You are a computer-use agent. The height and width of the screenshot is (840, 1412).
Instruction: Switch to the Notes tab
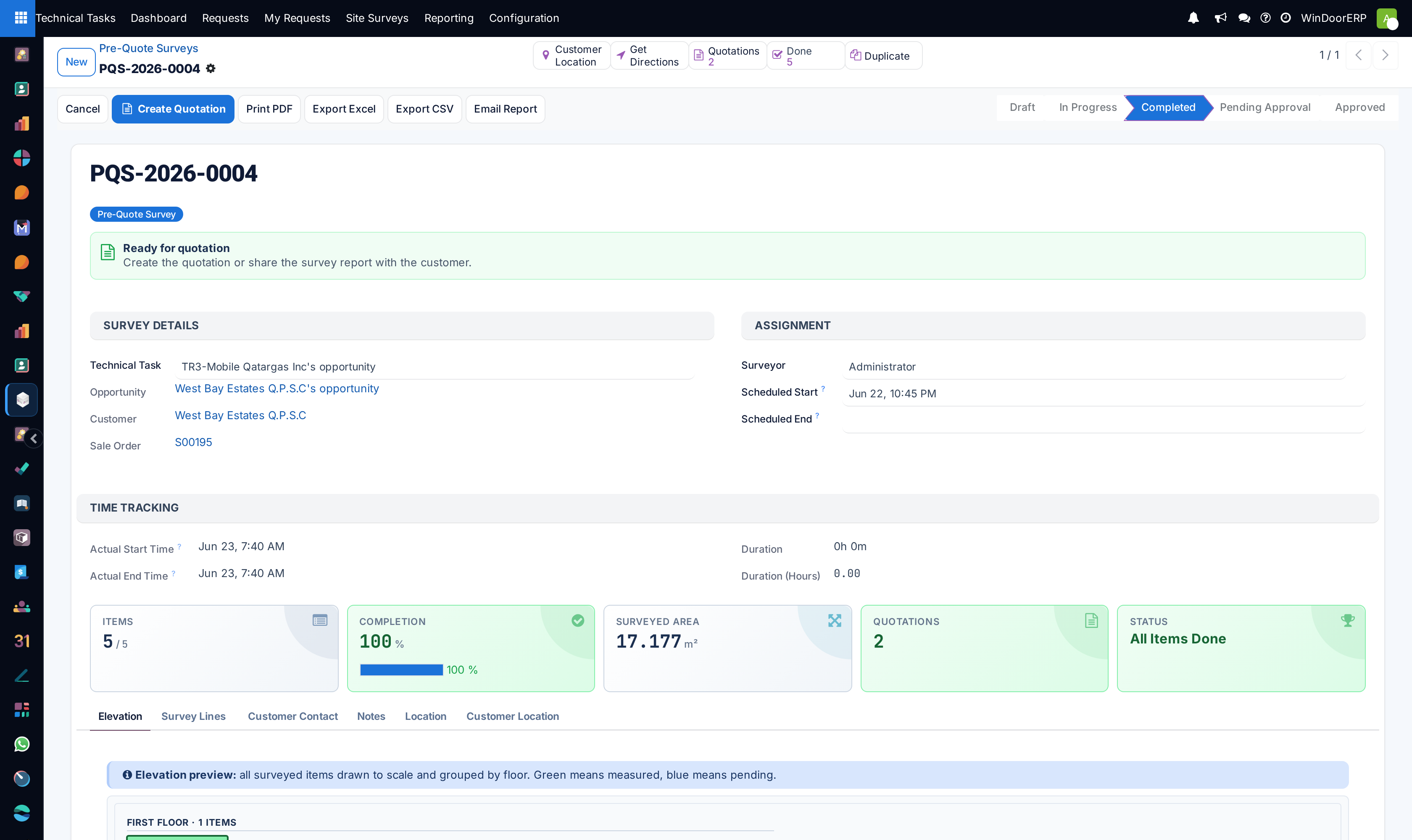point(371,717)
